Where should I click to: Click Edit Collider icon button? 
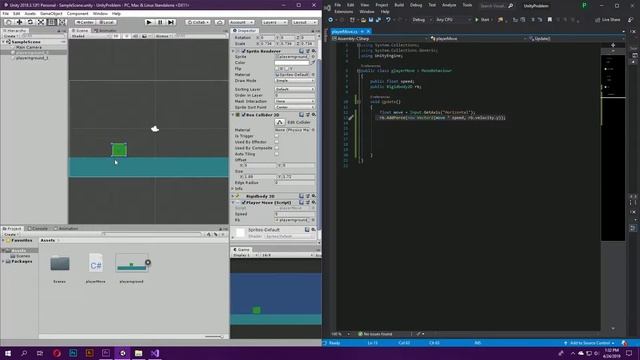point(280,122)
